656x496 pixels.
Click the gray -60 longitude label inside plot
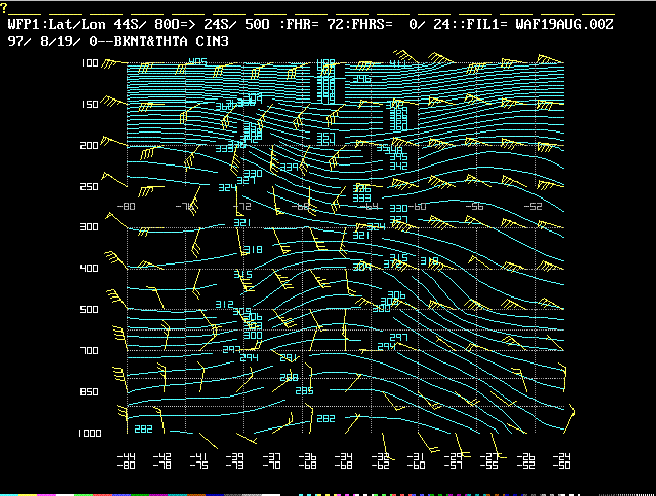(417, 207)
